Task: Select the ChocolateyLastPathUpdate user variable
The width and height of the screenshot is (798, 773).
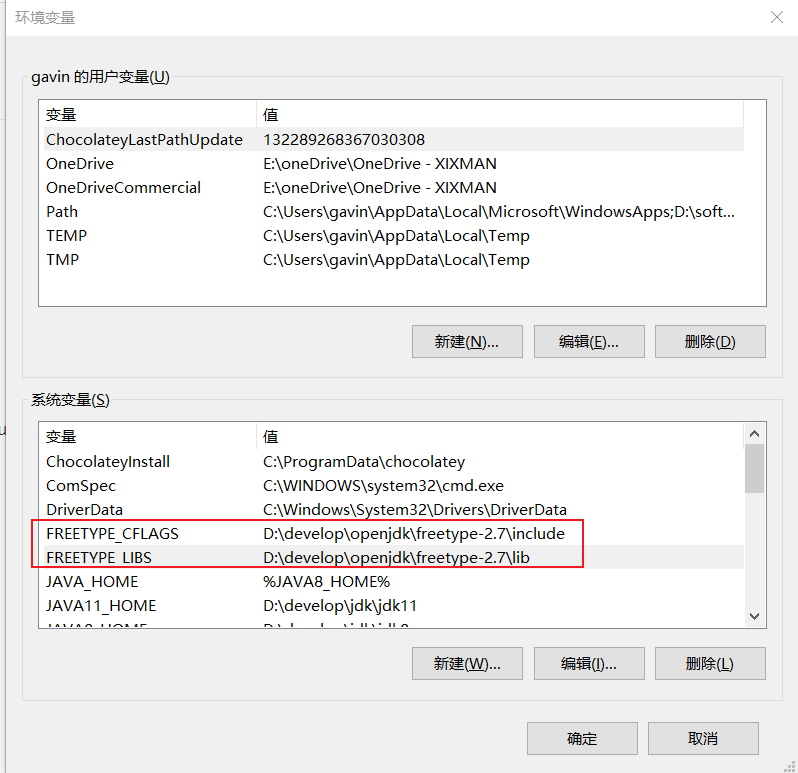Action: click(x=144, y=140)
